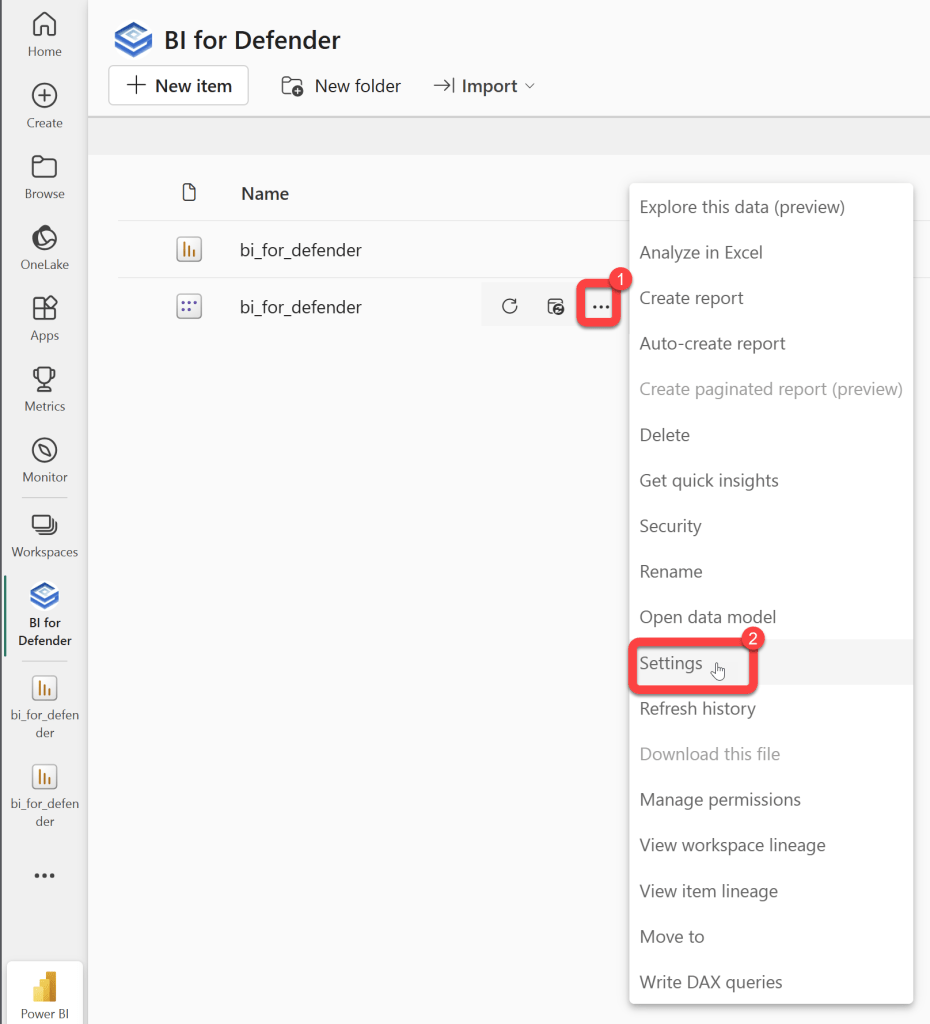Viewport: 930px width, 1024px height.
Task: Open Metrics from the sidebar
Action: [x=44, y=390]
